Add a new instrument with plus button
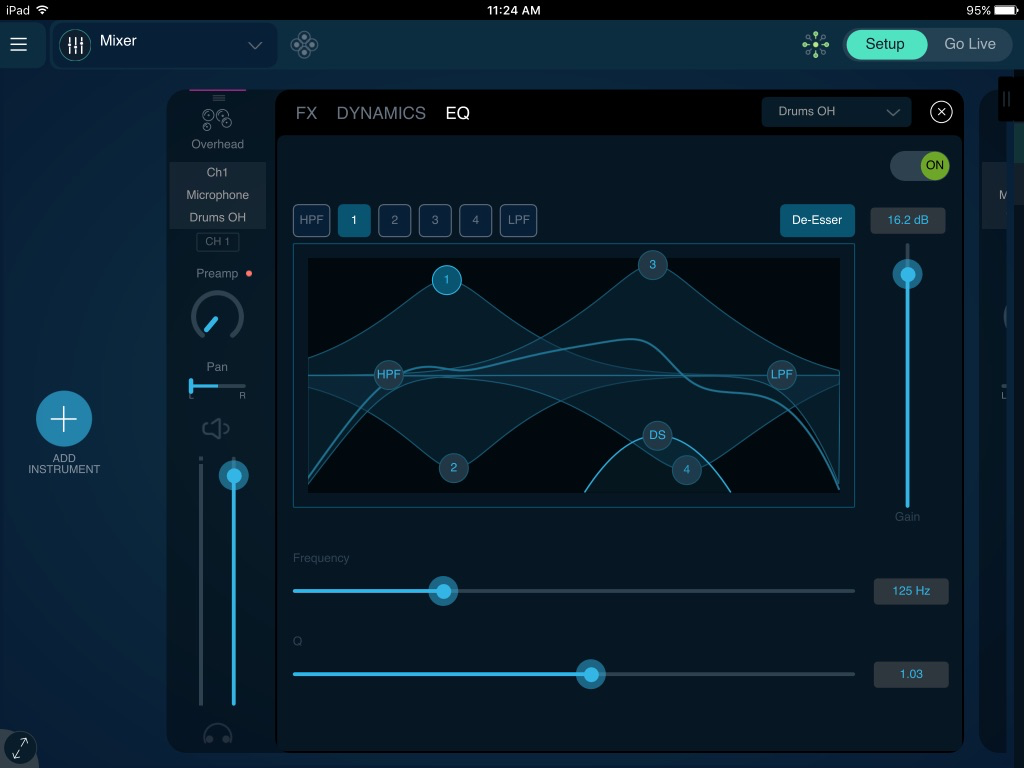Viewport: 1024px width, 768px height. 64,419
